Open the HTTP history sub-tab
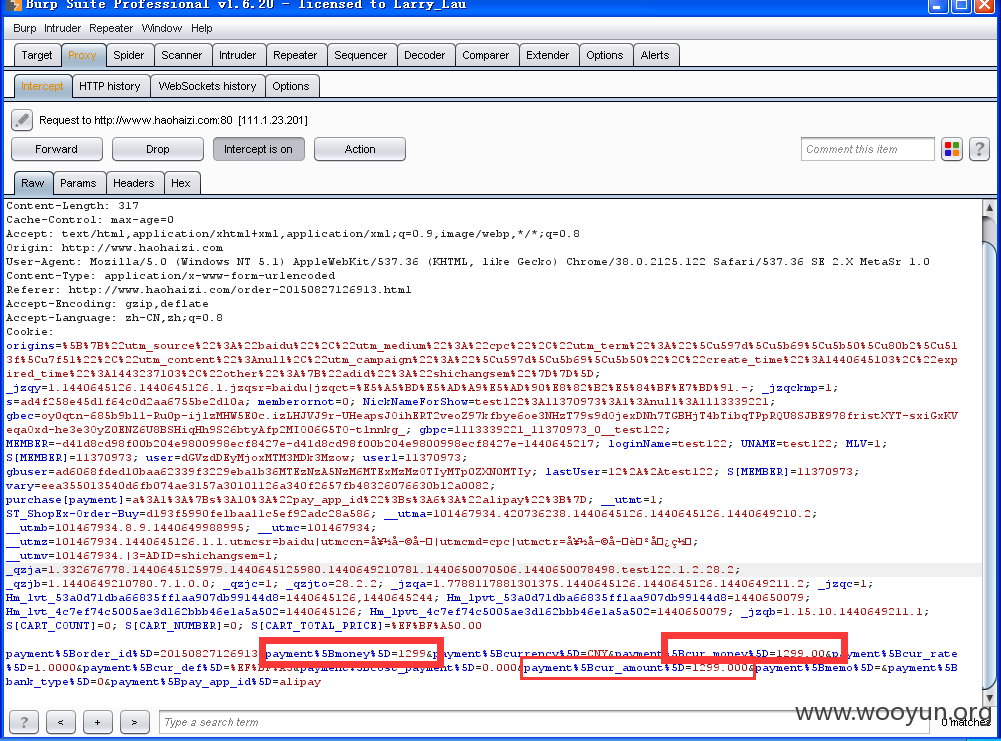Viewport: 1001px width, 741px height. click(x=110, y=86)
